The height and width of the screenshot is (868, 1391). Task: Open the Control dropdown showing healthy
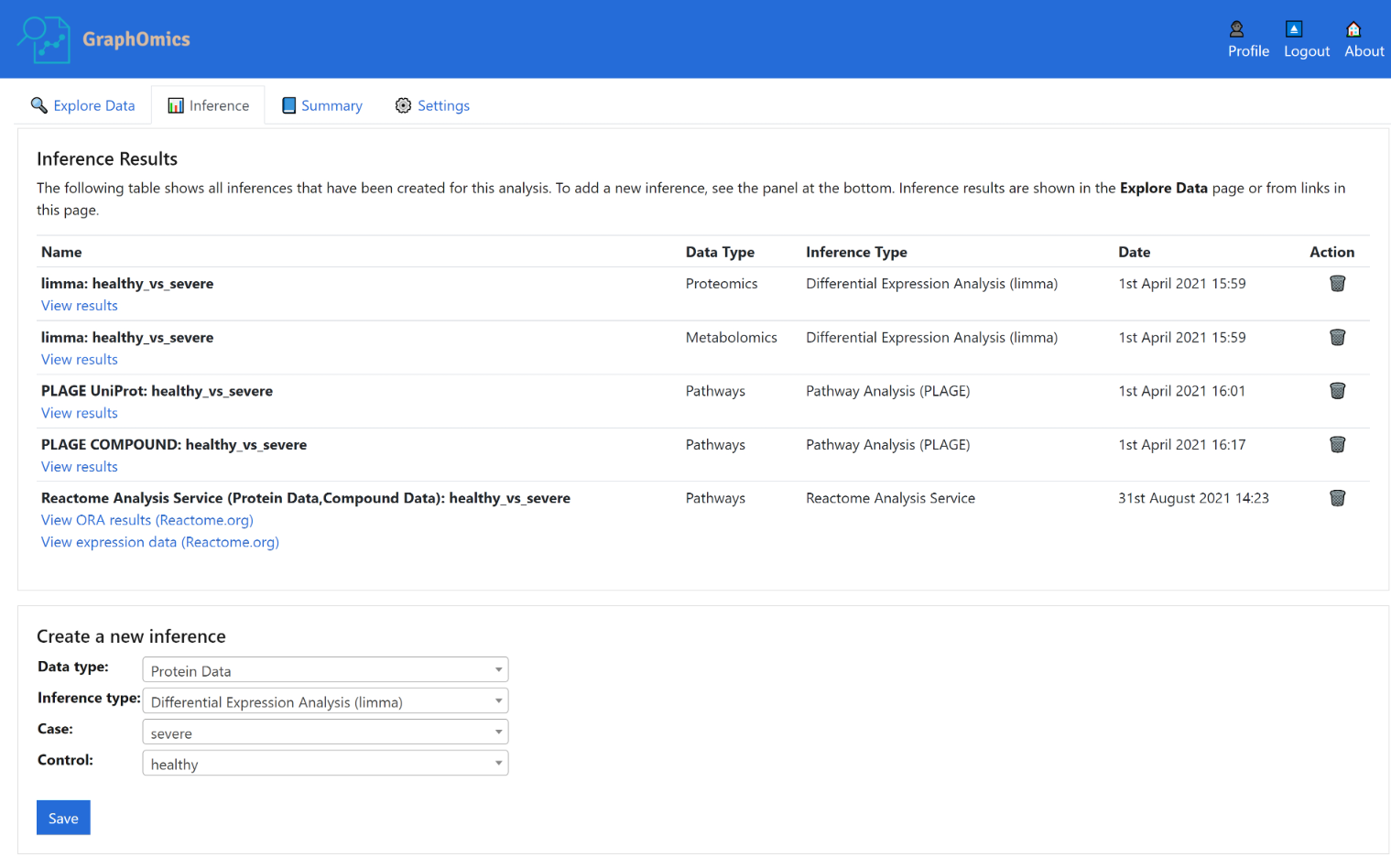325,764
